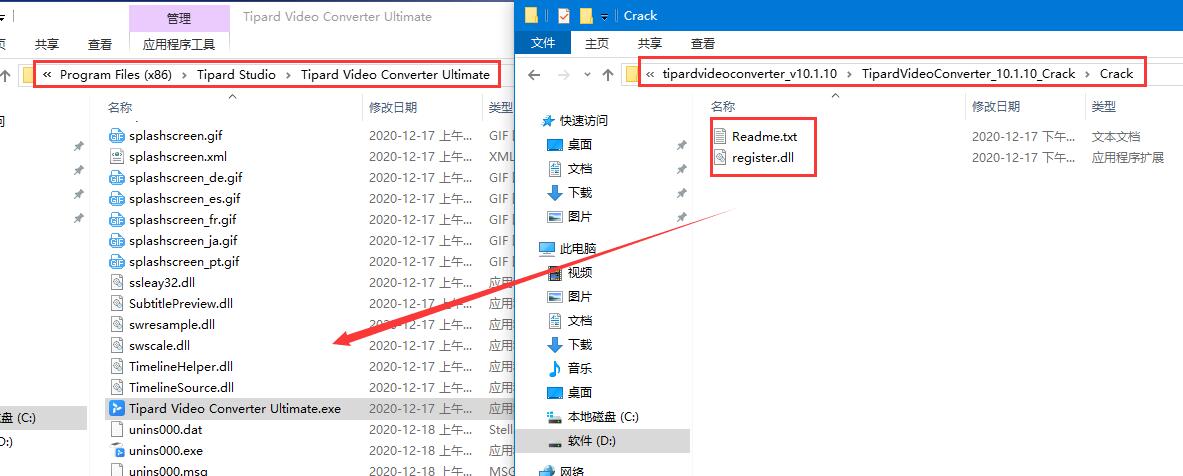Screen dimensions: 1183x476
Task: Click tipardvideoconverter_v10.1.10 breadcrumb
Action: point(750,74)
